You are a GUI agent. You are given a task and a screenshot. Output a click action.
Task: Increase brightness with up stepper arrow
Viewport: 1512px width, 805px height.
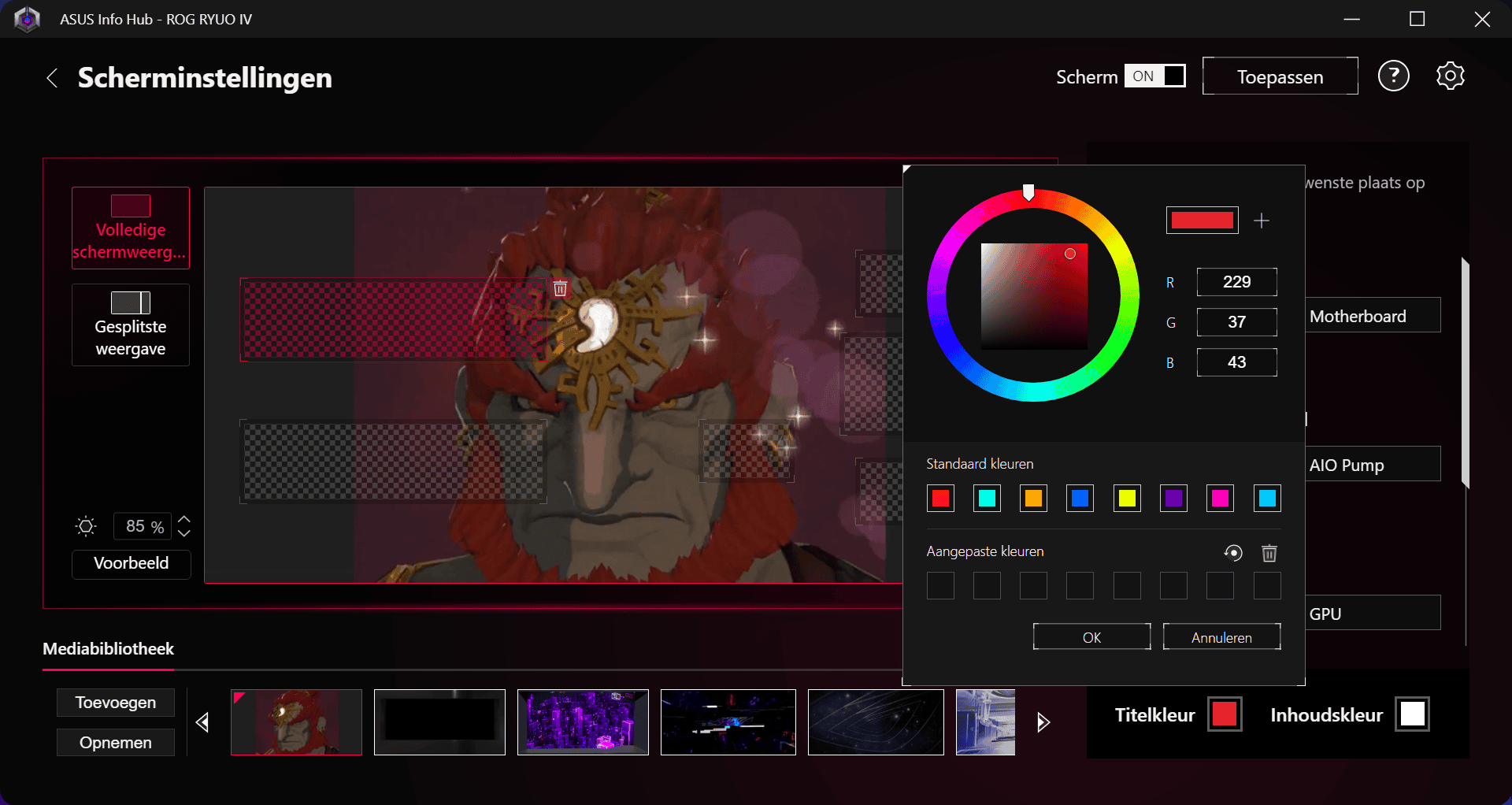click(x=184, y=520)
